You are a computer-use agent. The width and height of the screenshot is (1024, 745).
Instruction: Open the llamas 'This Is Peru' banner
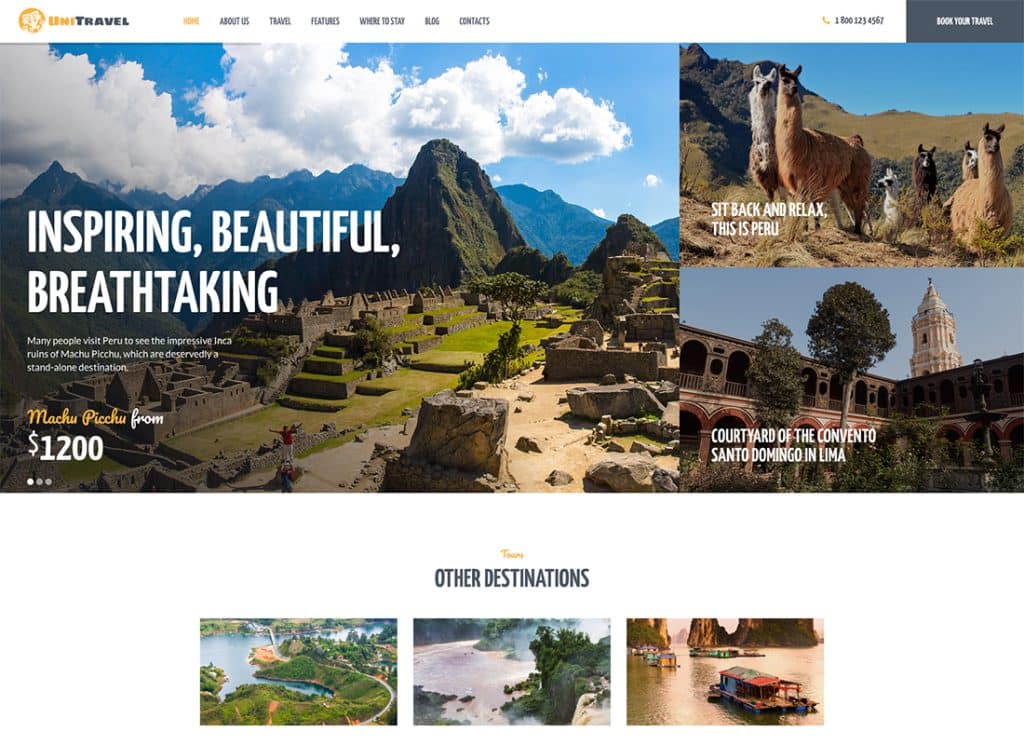(x=852, y=155)
